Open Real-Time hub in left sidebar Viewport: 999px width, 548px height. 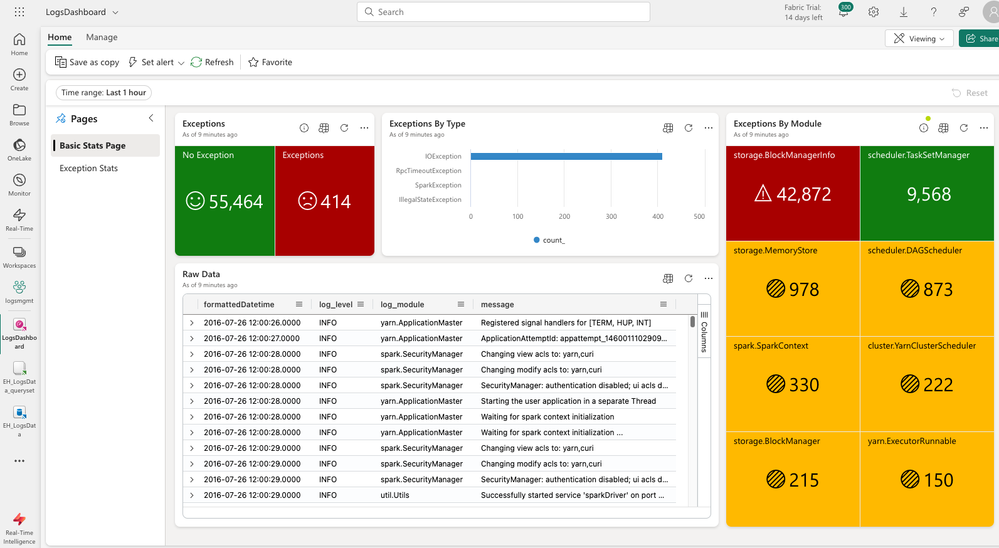pos(19,220)
